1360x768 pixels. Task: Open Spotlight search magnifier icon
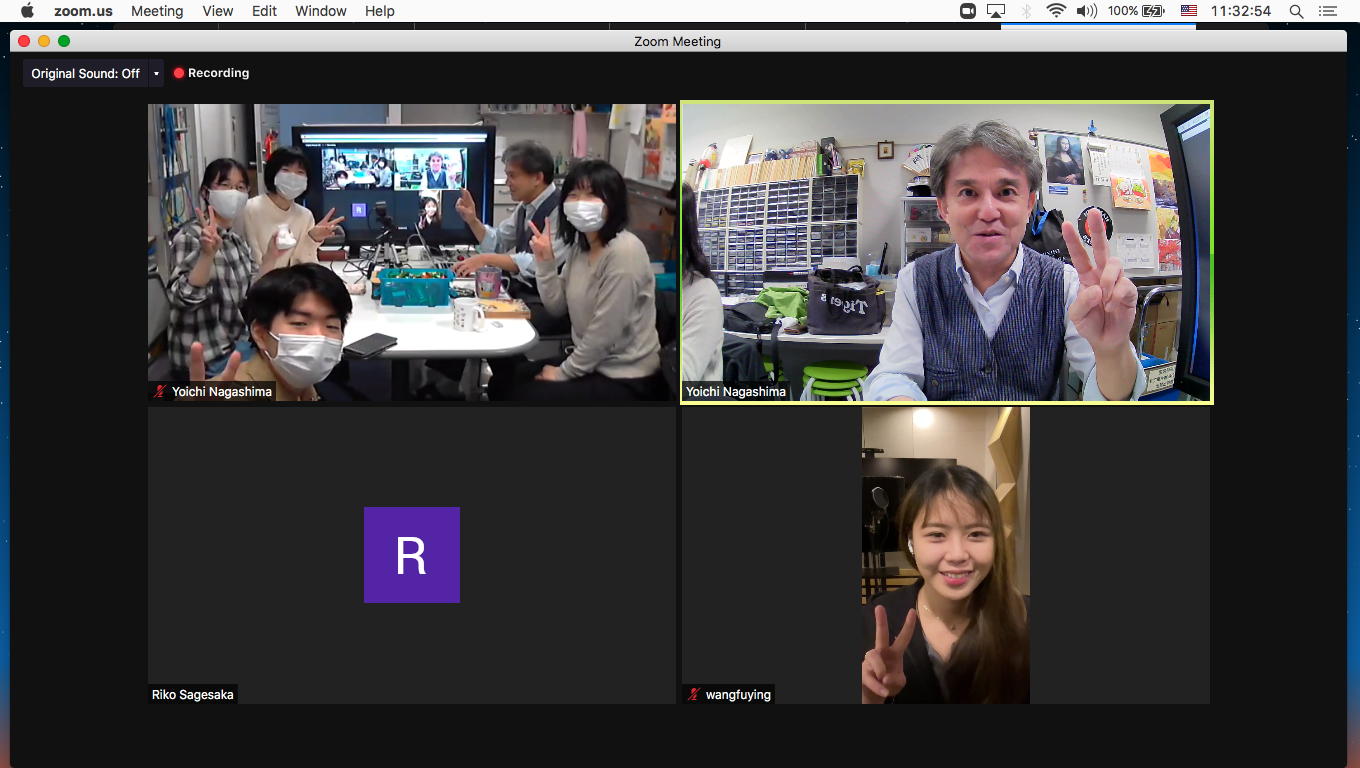pyautogui.click(x=1296, y=11)
